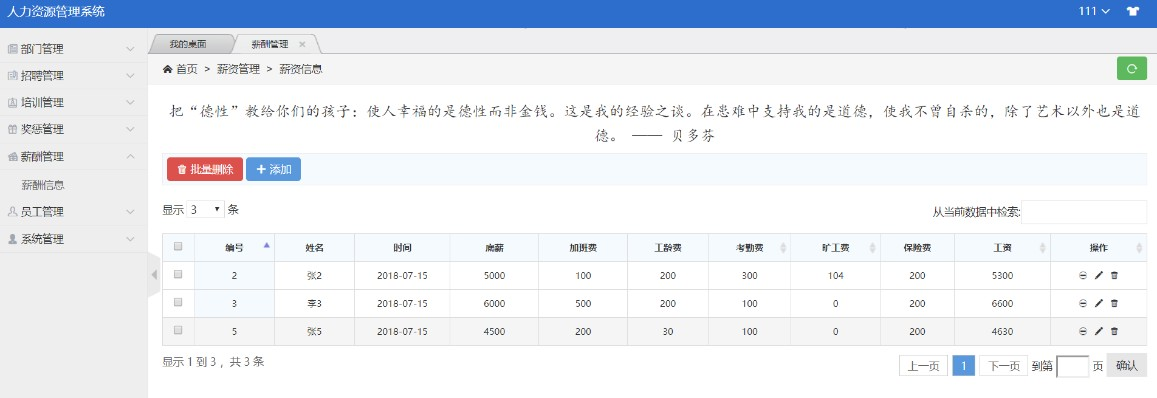
Task: Collapse sidebar with the left arrow handle
Action: click(154, 275)
